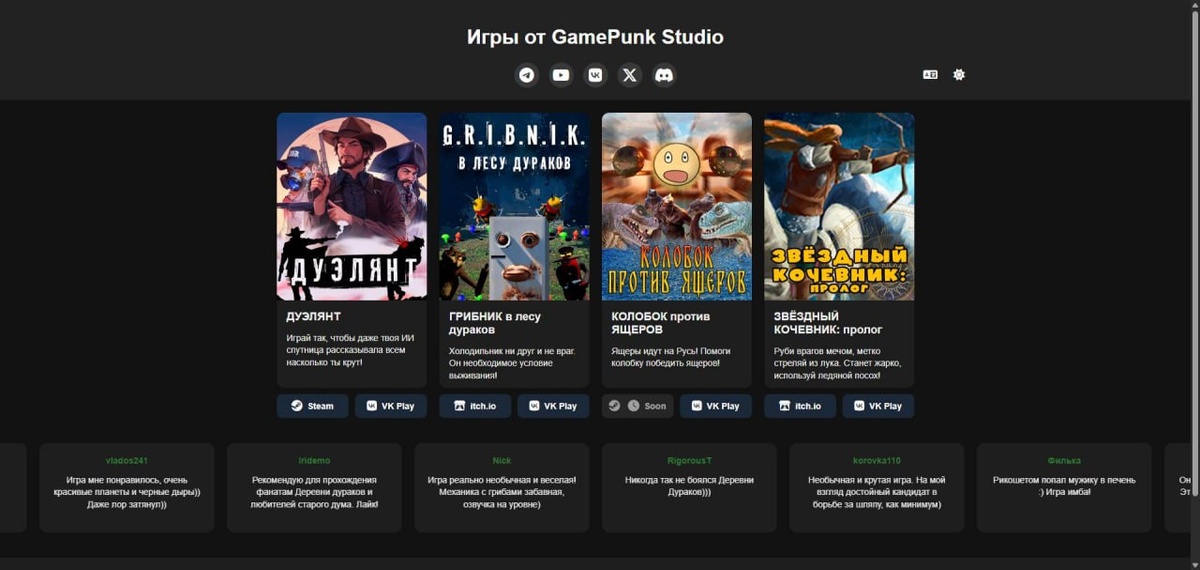Open ДУЭЛЯНТ on VK Play
Screen dimensions: 1200x570
click(391, 406)
